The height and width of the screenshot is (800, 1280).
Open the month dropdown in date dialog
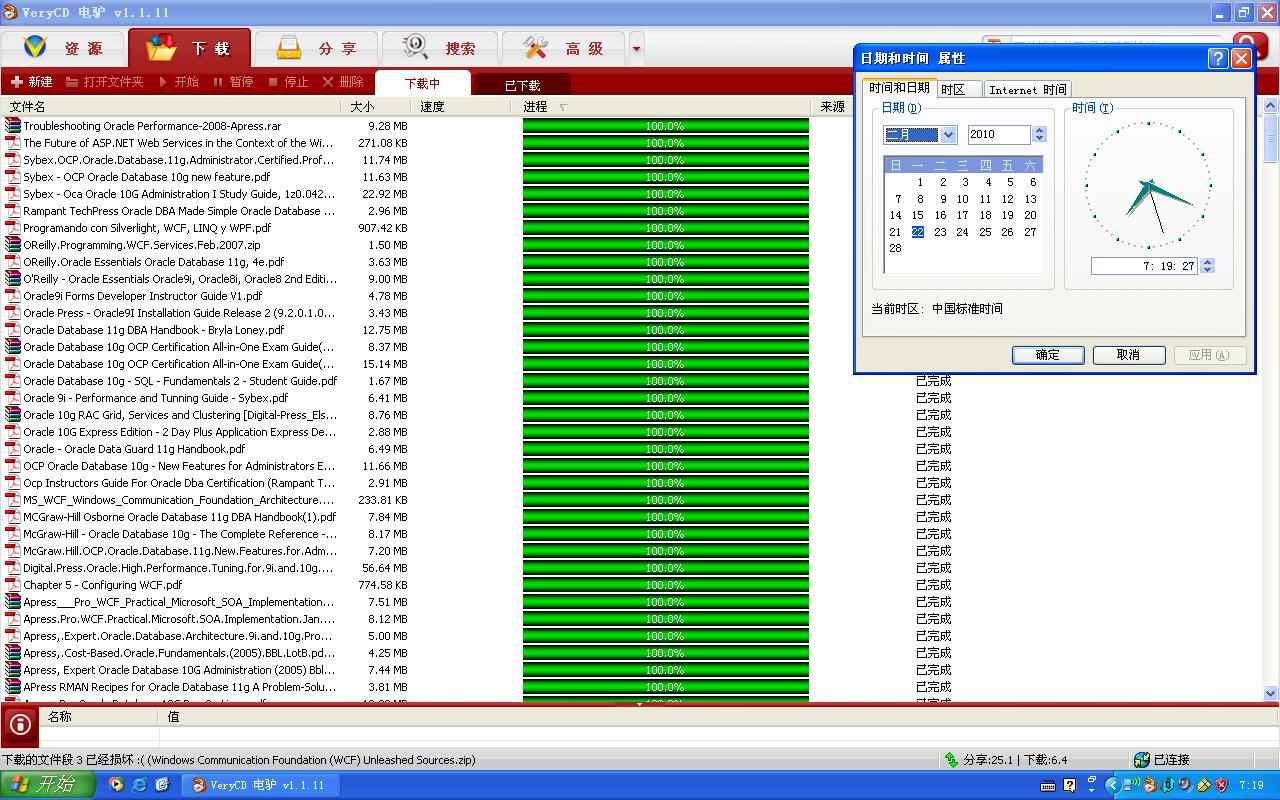click(x=948, y=135)
